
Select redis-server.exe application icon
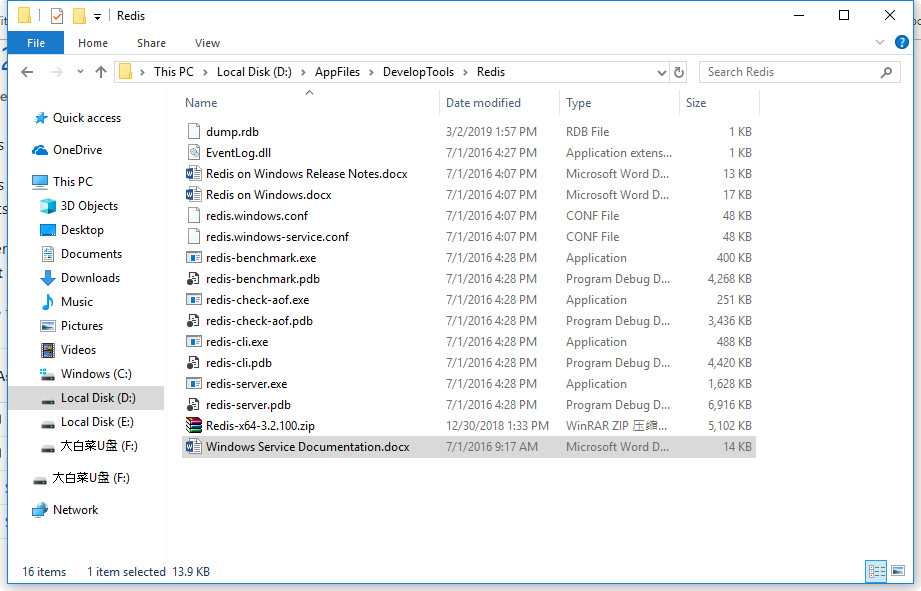(x=194, y=384)
